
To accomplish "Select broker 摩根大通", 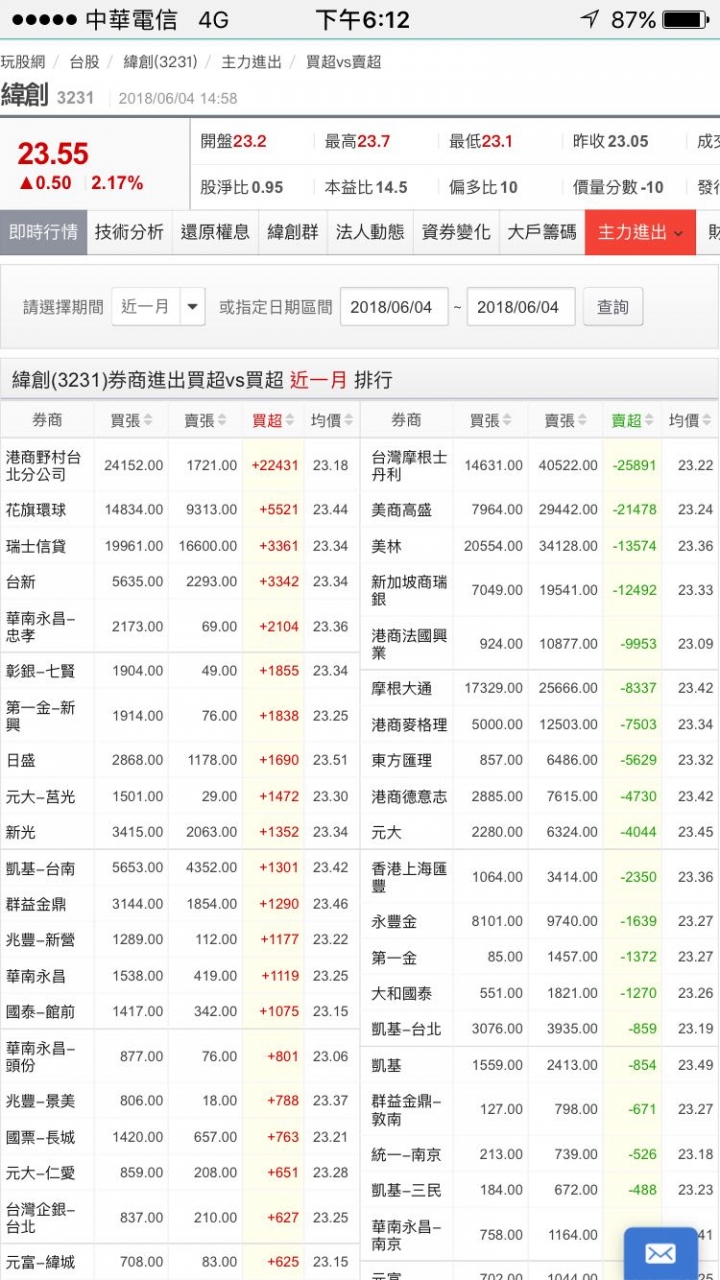I will (x=402, y=689).
